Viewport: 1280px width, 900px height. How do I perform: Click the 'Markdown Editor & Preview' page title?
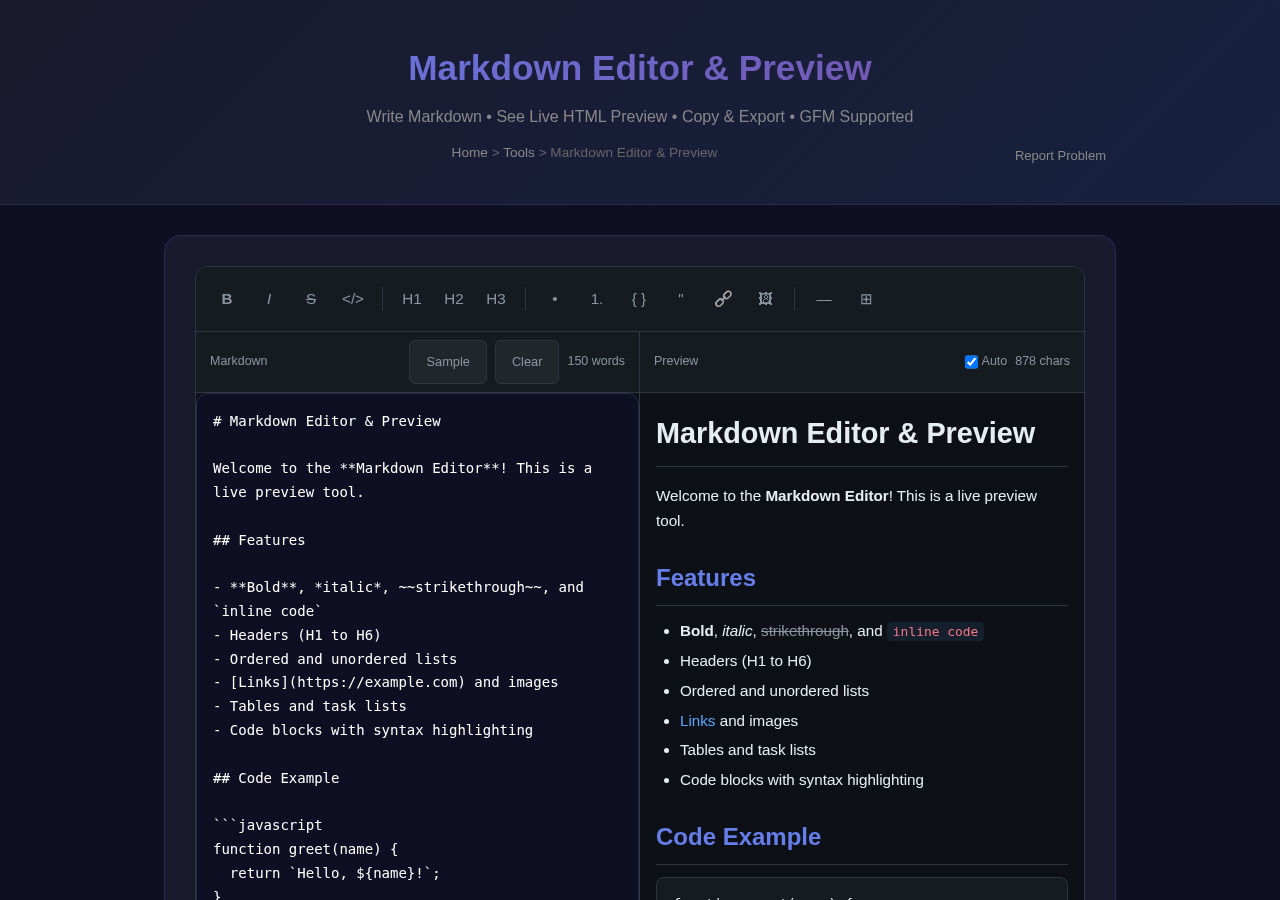(640, 68)
